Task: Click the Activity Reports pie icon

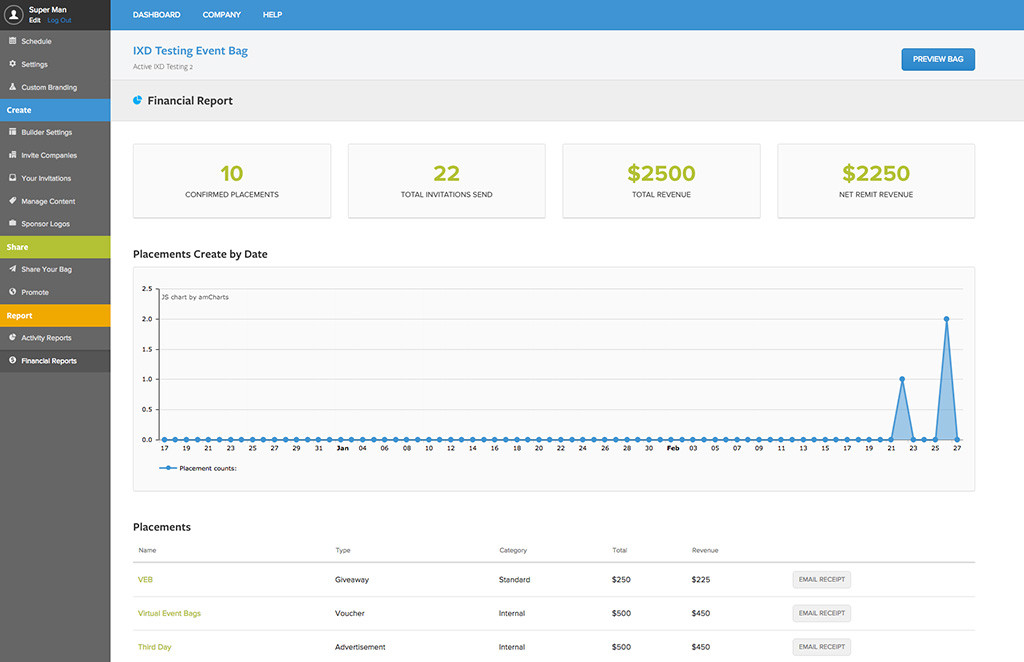Action: point(12,337)
